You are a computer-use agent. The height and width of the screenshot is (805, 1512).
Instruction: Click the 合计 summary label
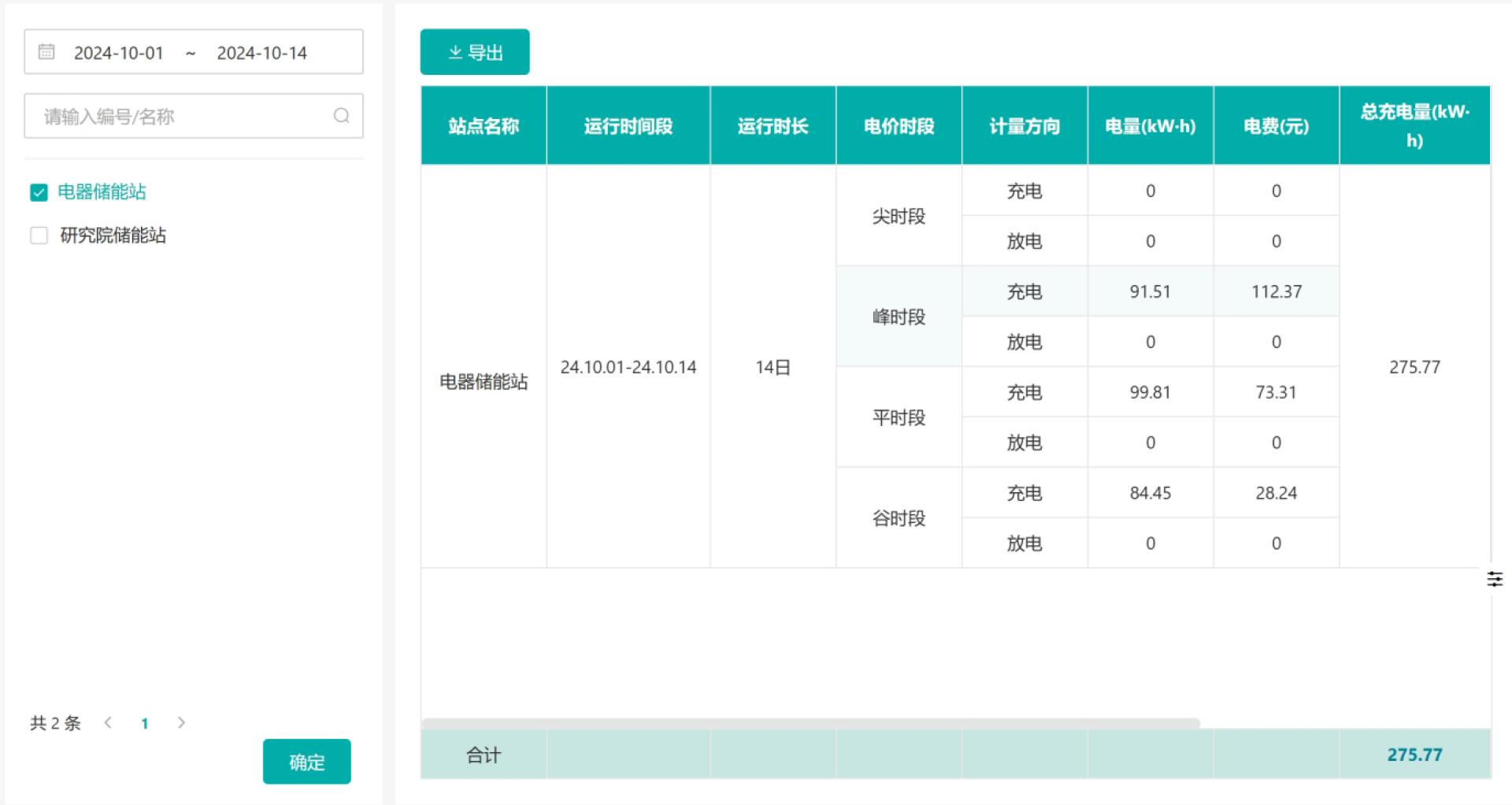coord(484,755)
